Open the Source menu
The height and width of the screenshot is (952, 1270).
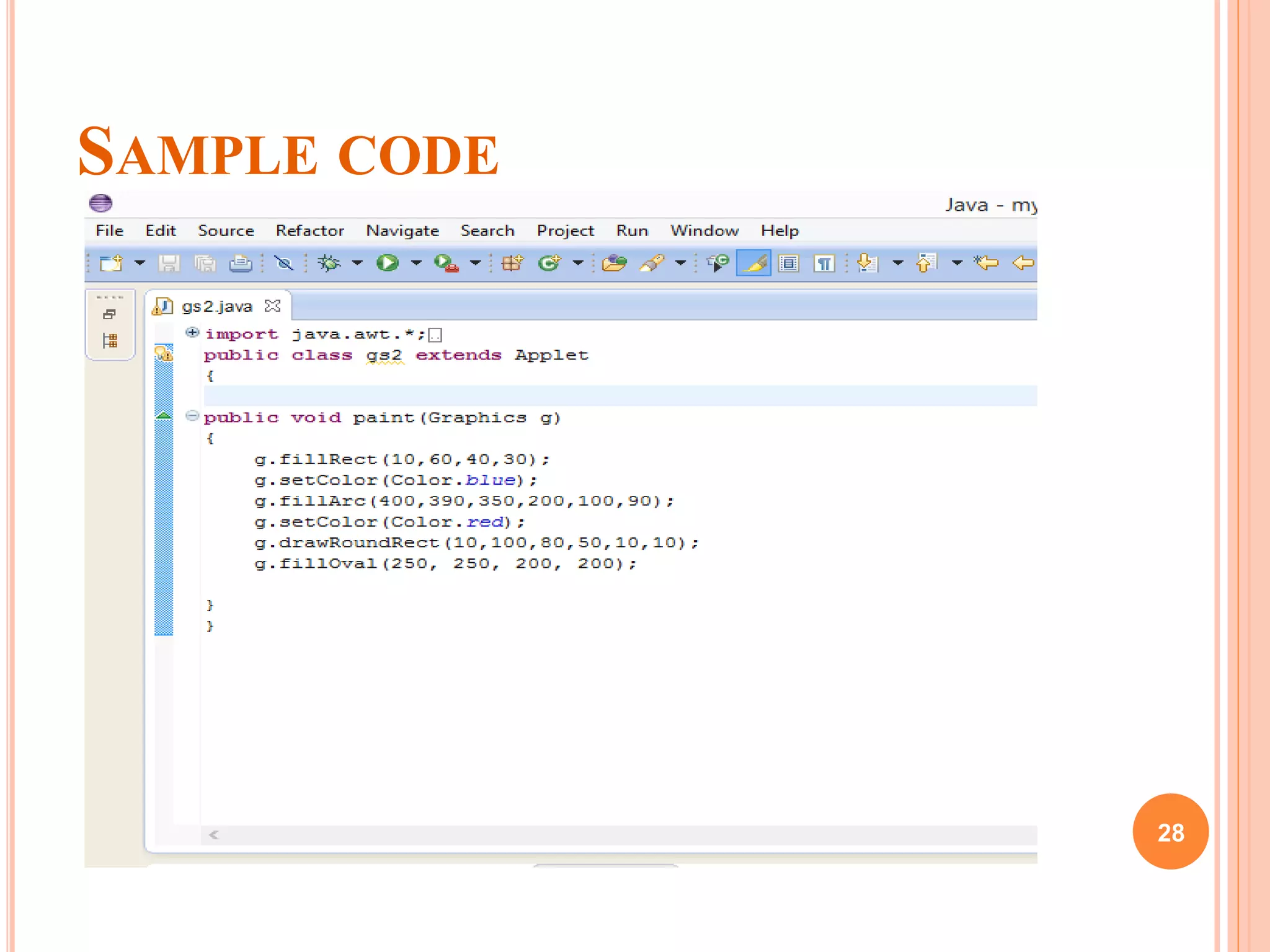pos(226,231)
